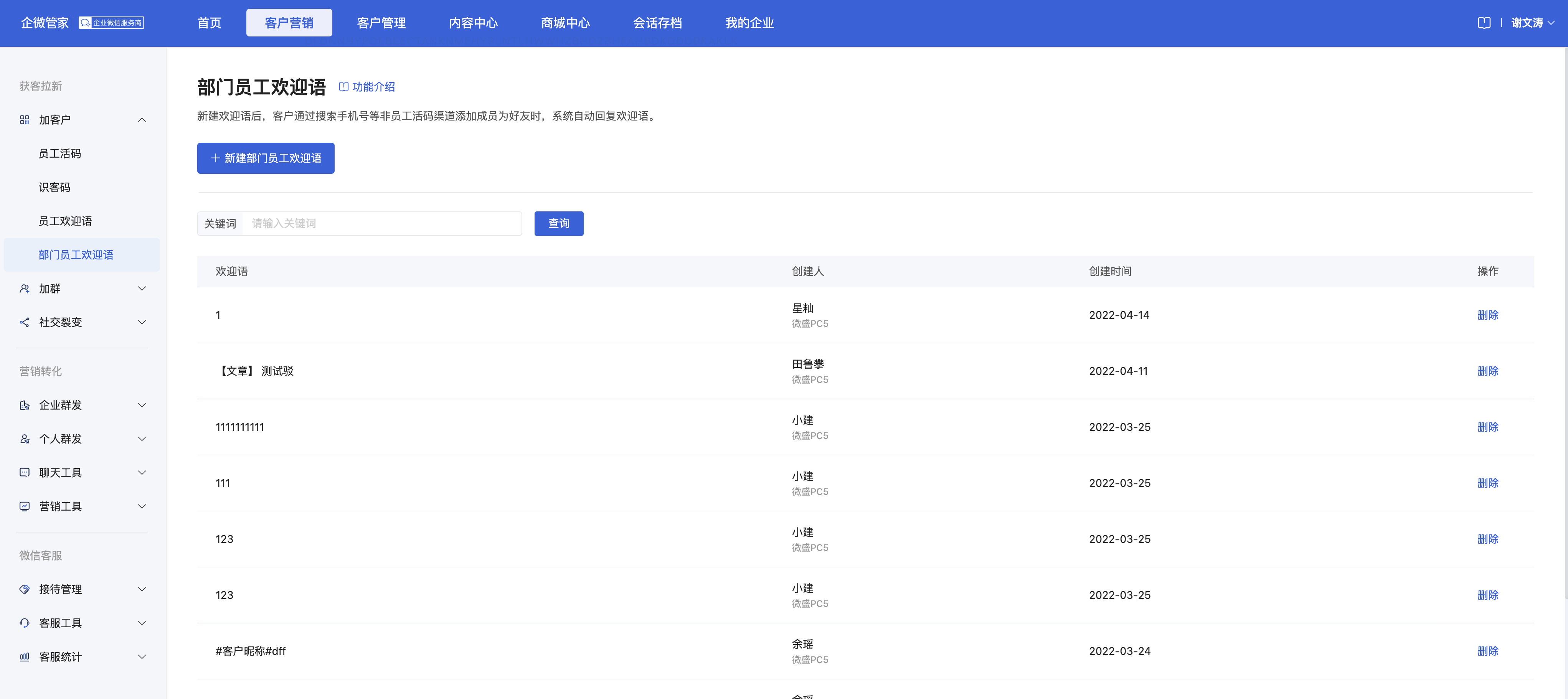Viewport: 1568px width, 699px height.
Task: Click the 营销工具 chart icon
Action: click(24, 506)
